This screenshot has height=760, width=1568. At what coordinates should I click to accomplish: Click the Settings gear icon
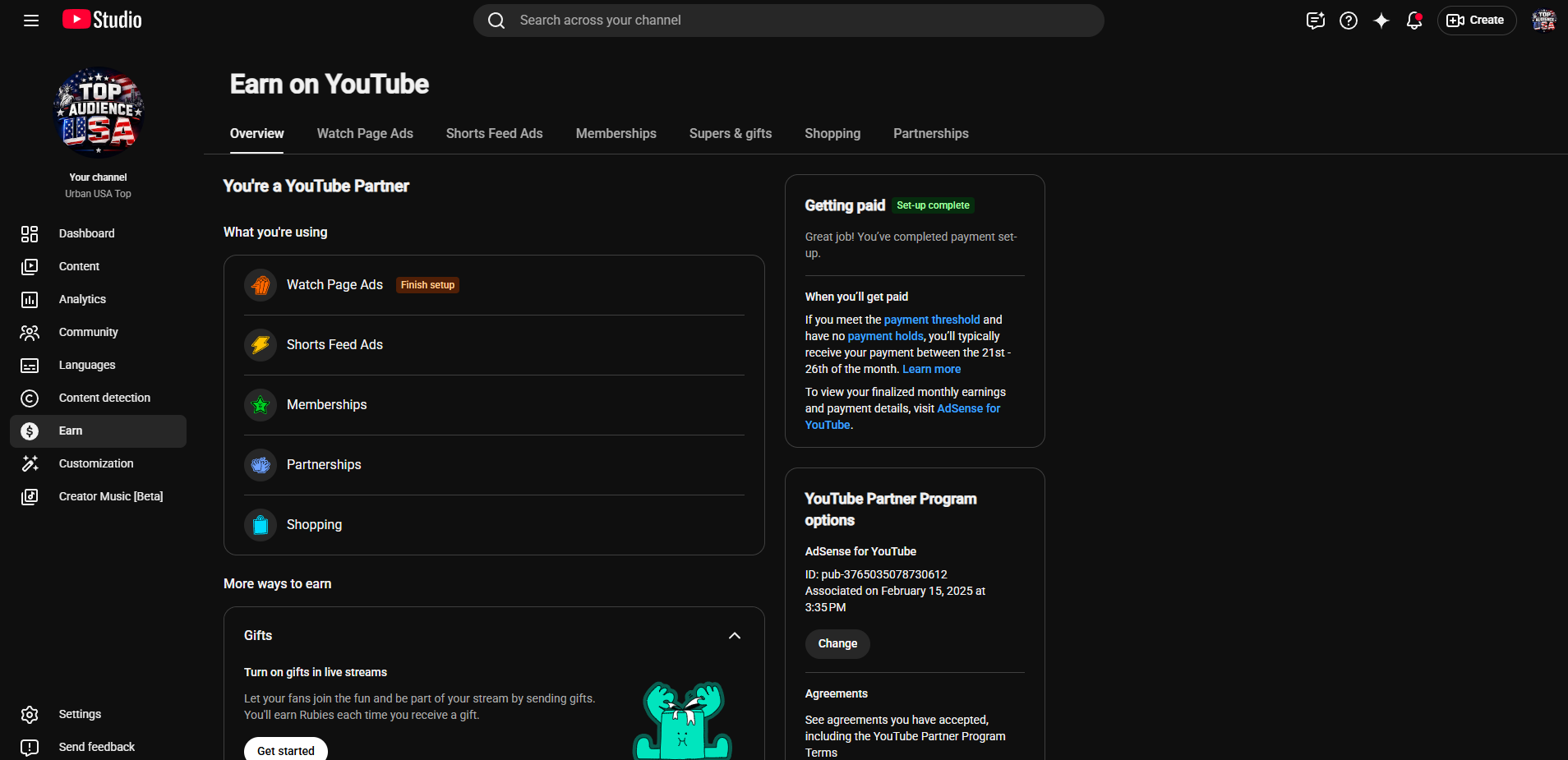(30, 715)
